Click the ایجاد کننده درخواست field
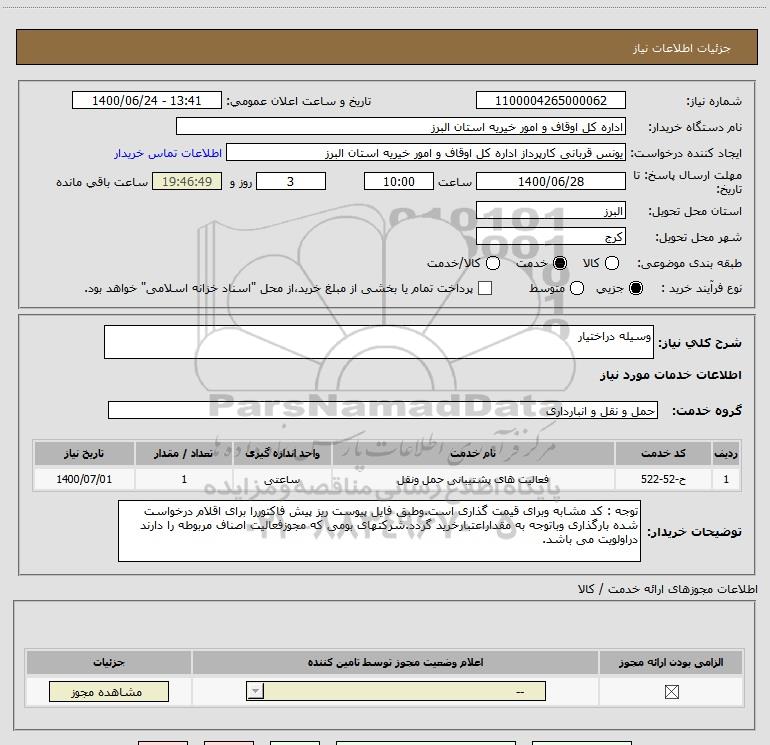 [x=426, y=153]
